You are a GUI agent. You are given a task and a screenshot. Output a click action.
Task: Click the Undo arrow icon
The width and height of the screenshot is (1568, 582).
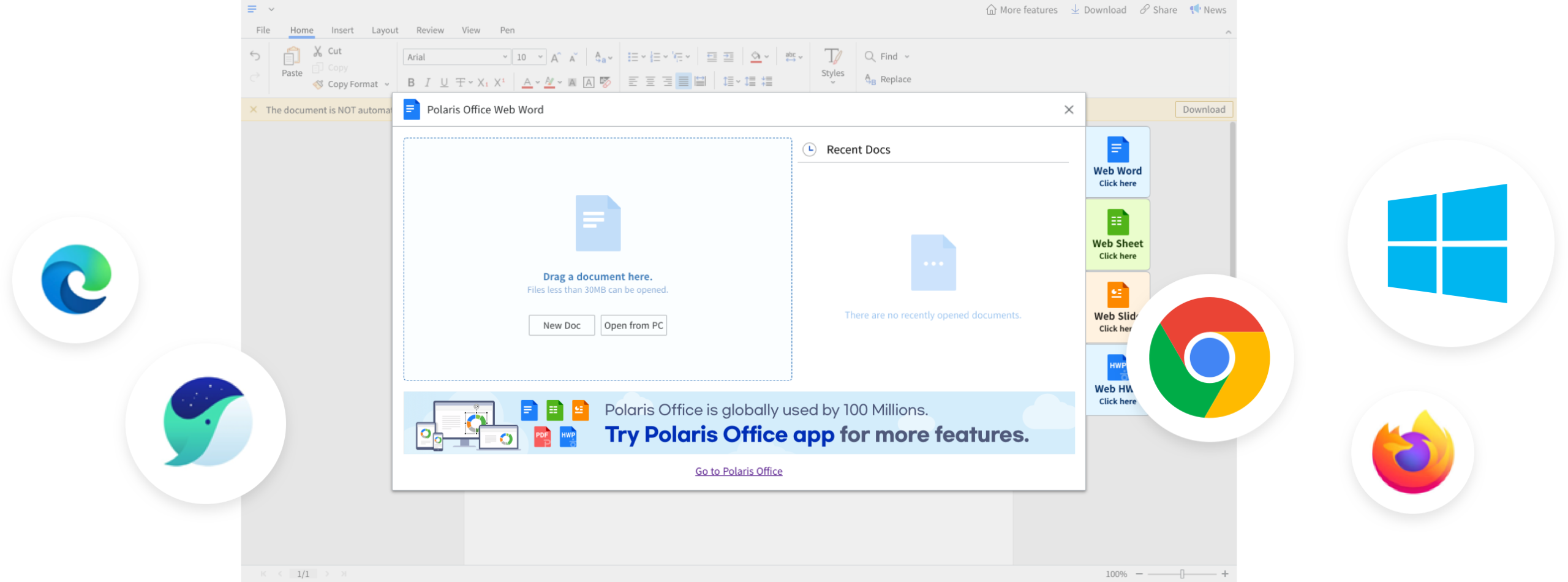pos(255,56)
